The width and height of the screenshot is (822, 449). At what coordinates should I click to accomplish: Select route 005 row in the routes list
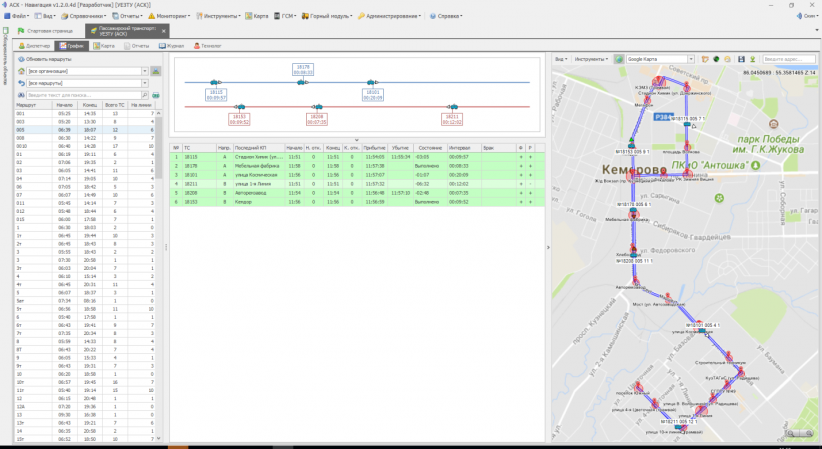[x=85, y=130]
